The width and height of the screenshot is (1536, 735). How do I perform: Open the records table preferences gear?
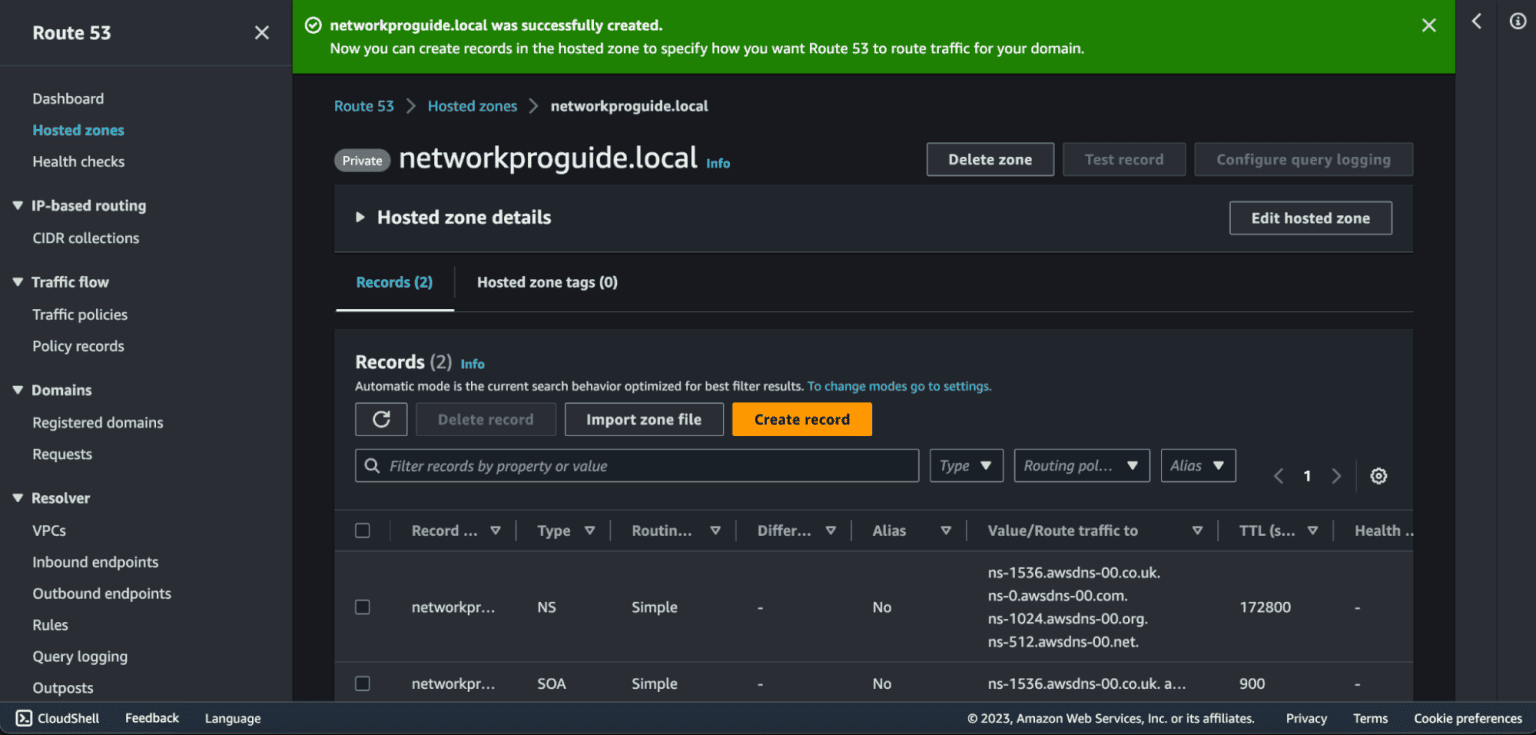click(1379, 476)
